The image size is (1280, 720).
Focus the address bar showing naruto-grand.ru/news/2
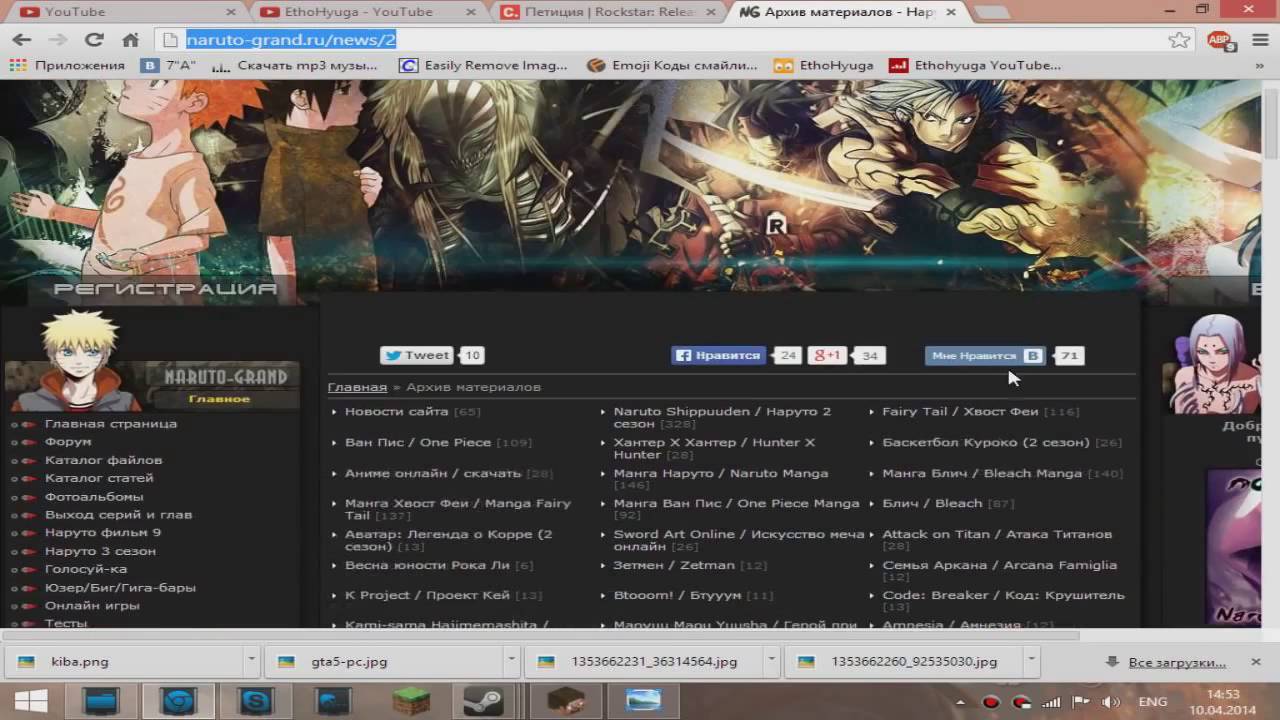pyautogui.click(x=660, y=40)
